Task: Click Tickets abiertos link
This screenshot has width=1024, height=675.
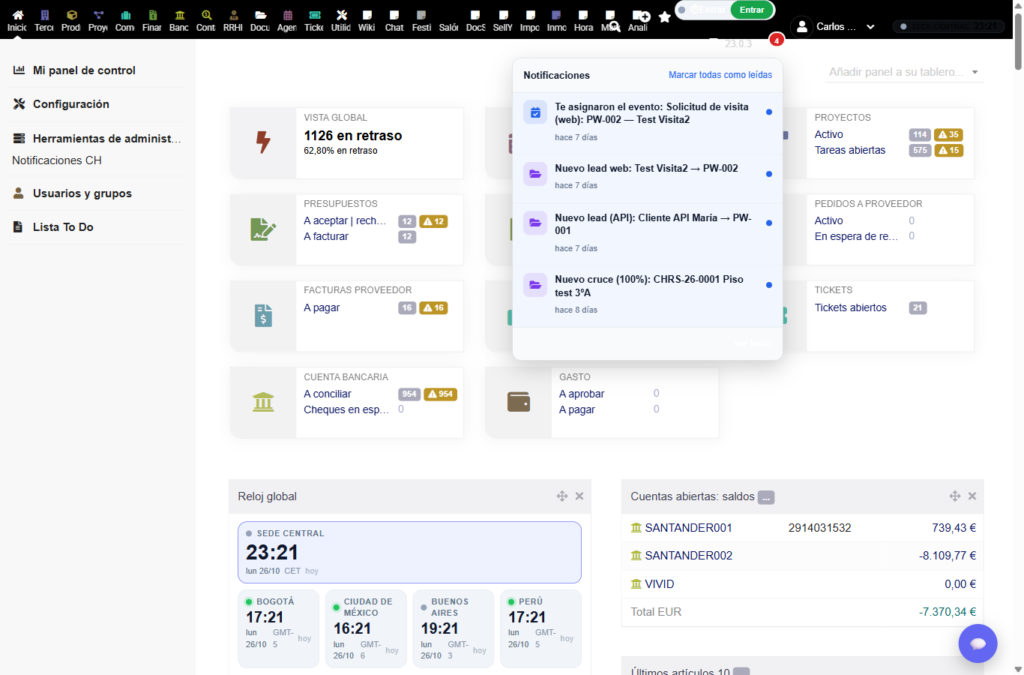Action: pyautogui.click(x=850, y=307)
